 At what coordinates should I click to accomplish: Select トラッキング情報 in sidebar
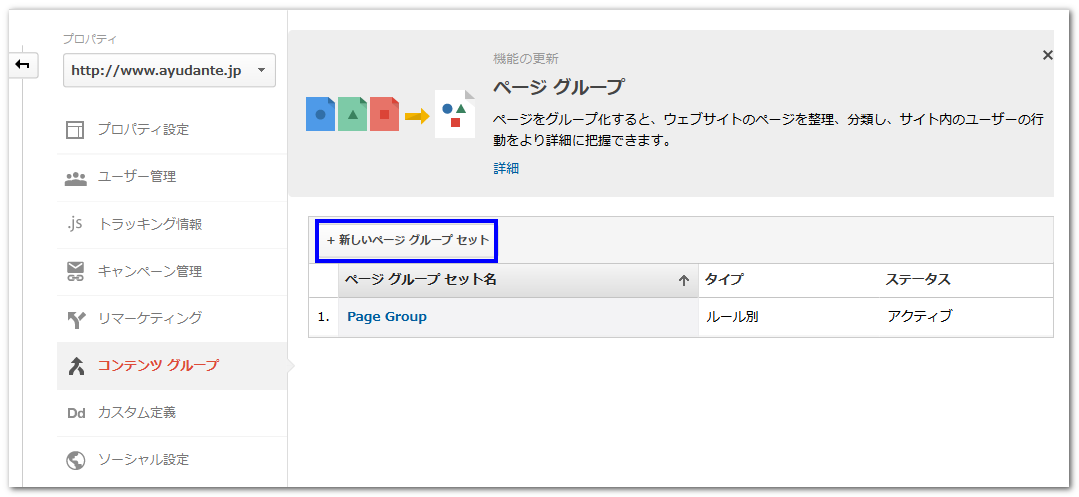150,224
